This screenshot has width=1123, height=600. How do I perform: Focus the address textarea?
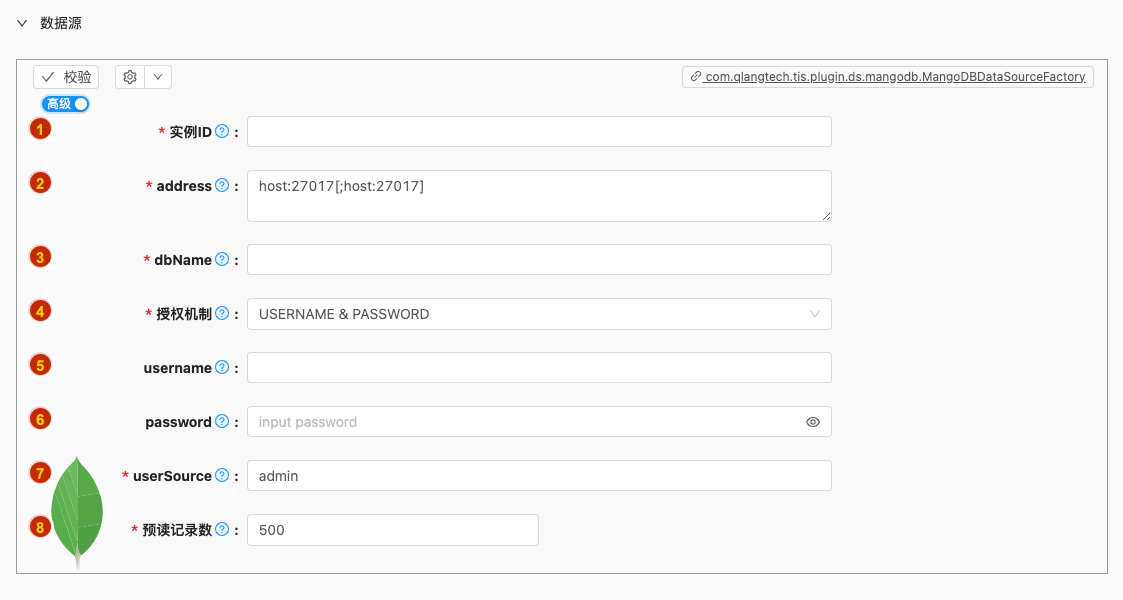tap(539, 195)
